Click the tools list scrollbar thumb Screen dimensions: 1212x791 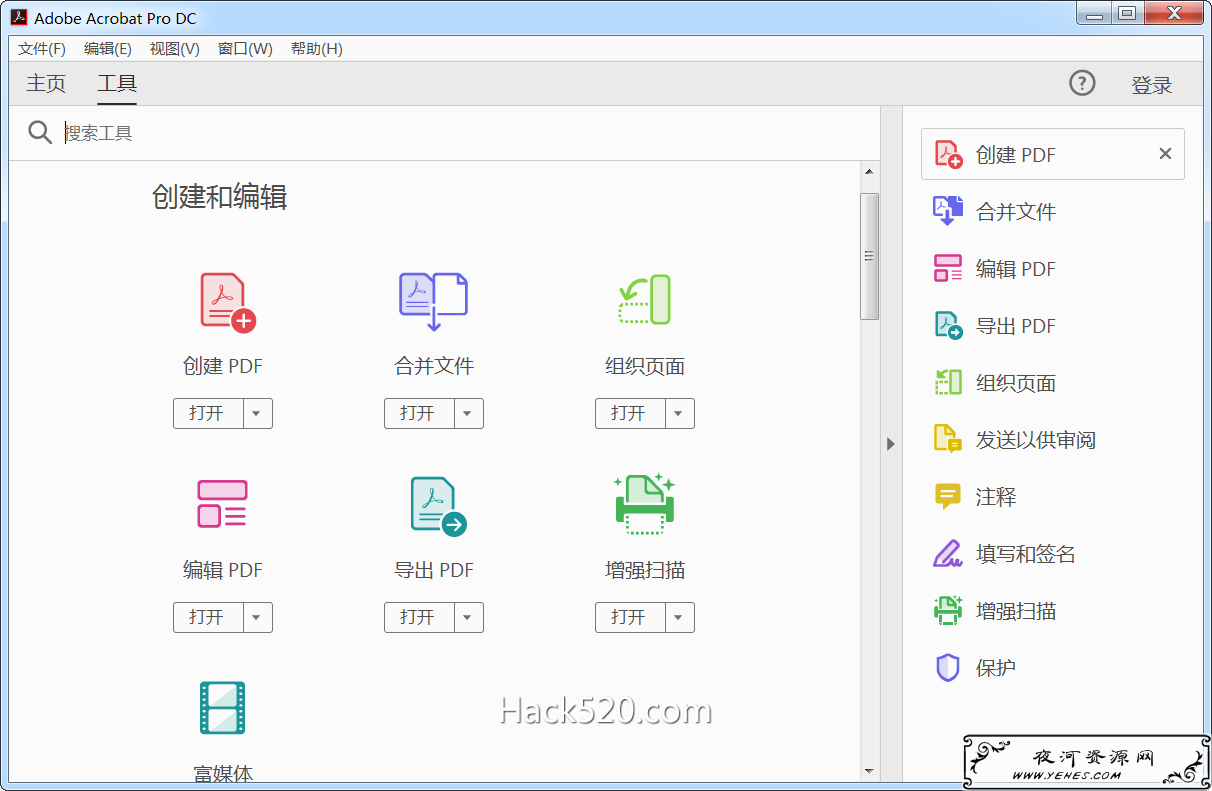(x=869, y=256)
